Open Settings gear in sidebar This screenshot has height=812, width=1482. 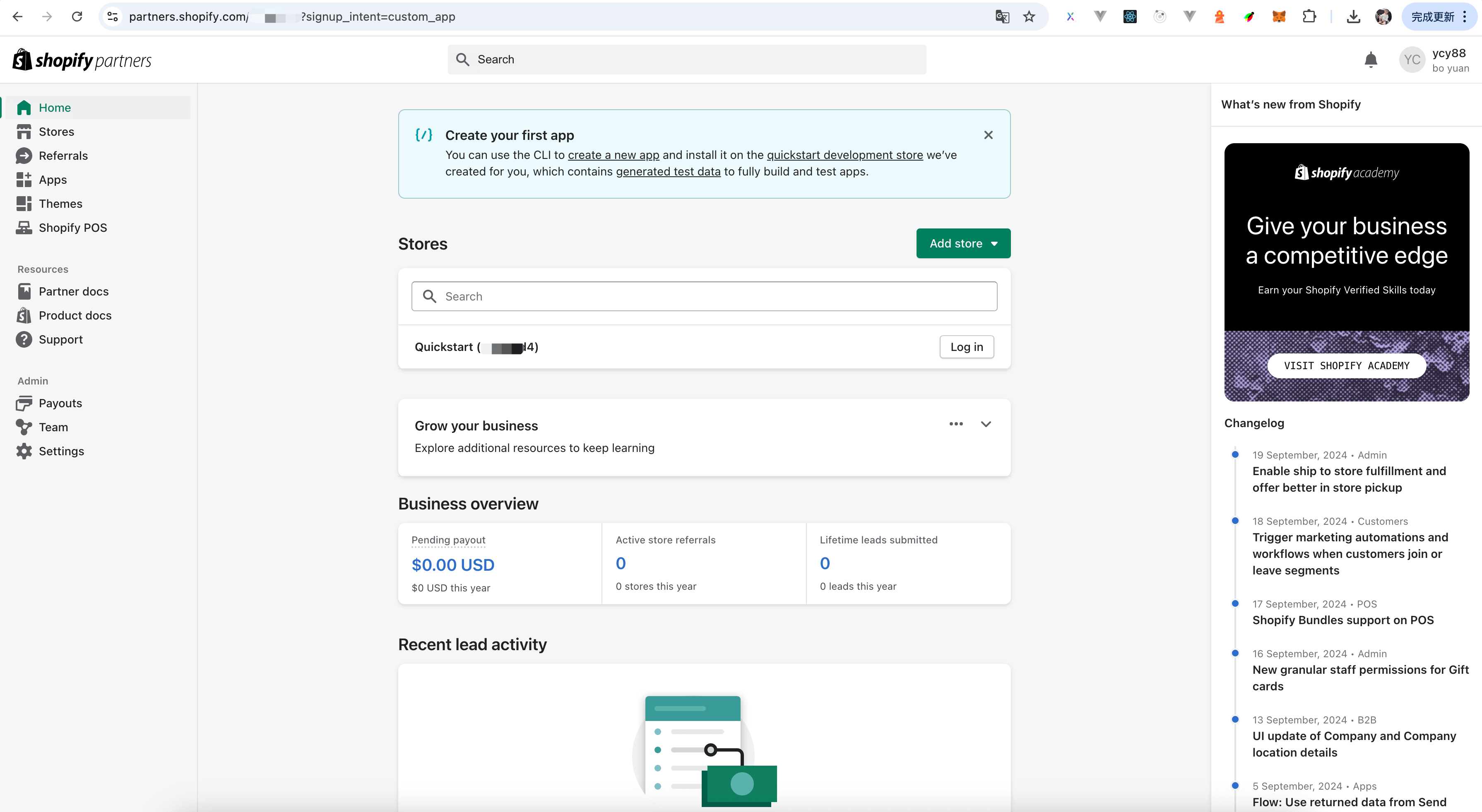point(61,452)
